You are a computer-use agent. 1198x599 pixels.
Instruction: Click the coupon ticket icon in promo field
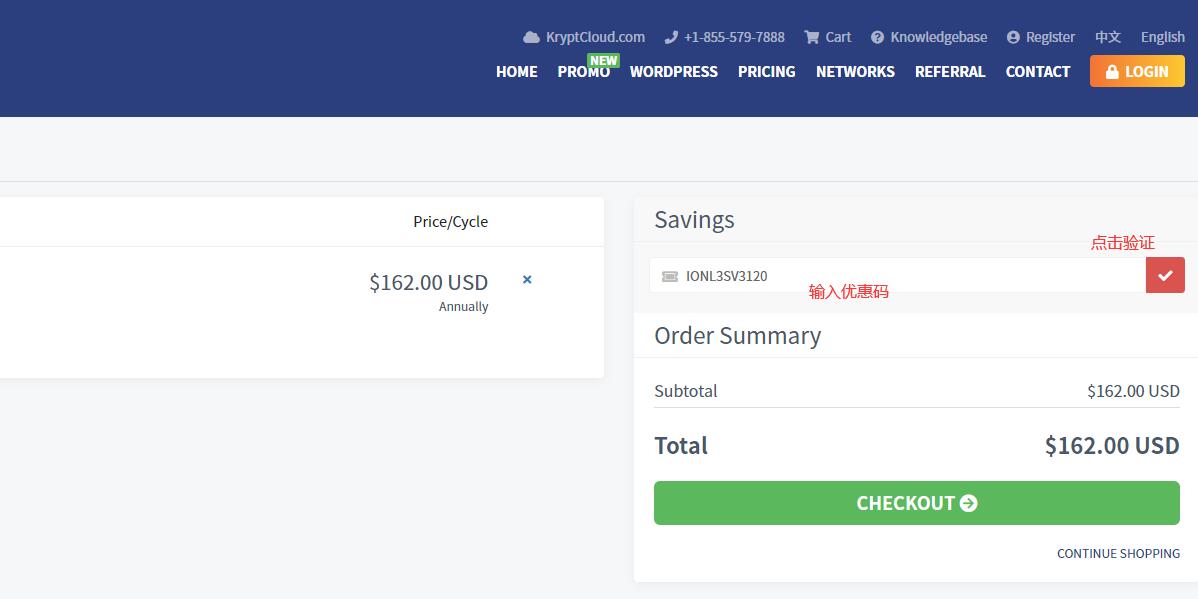(x=670, y=276)
